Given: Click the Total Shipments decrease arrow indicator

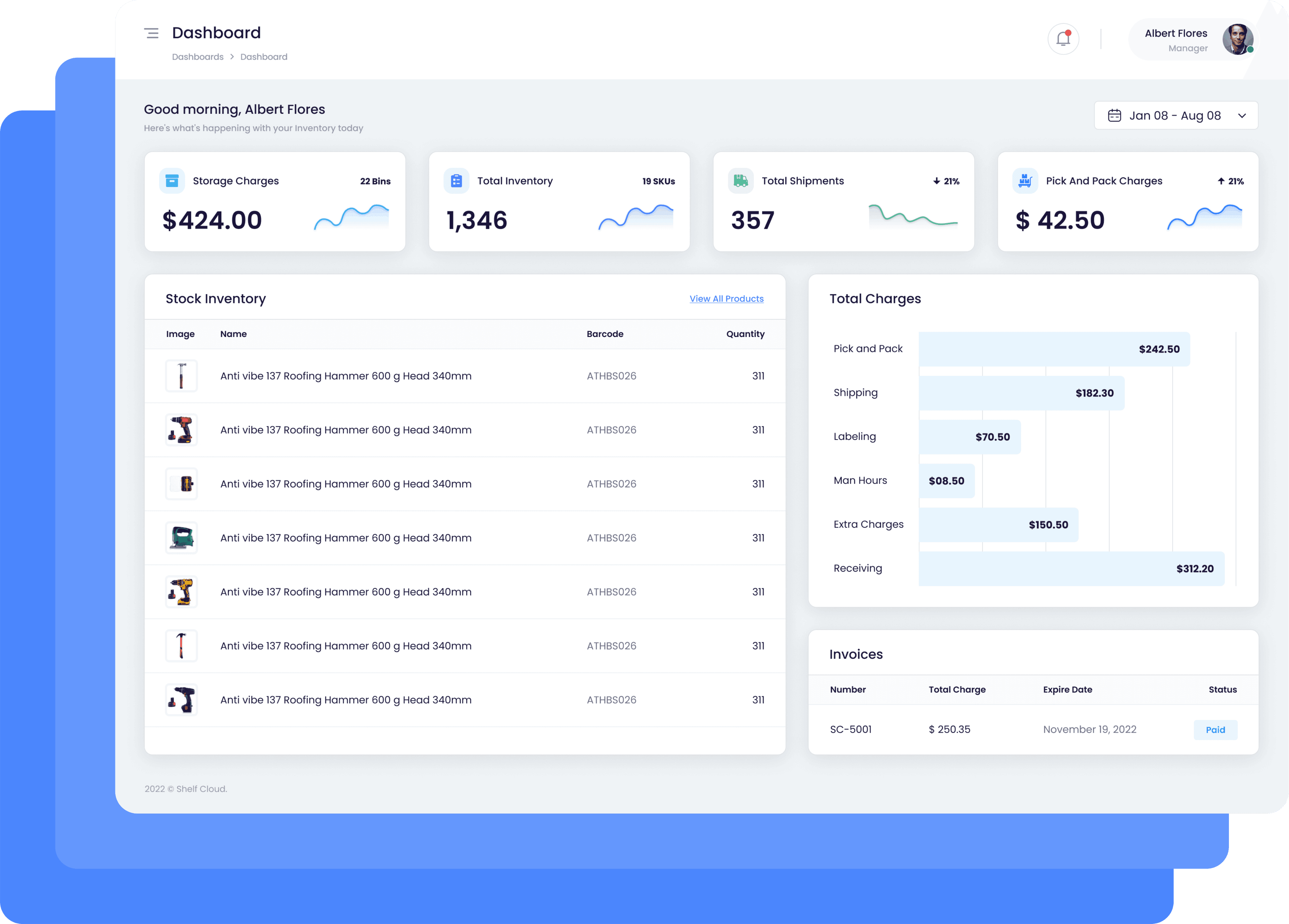Looking at the screenshot, I should 937,181.
